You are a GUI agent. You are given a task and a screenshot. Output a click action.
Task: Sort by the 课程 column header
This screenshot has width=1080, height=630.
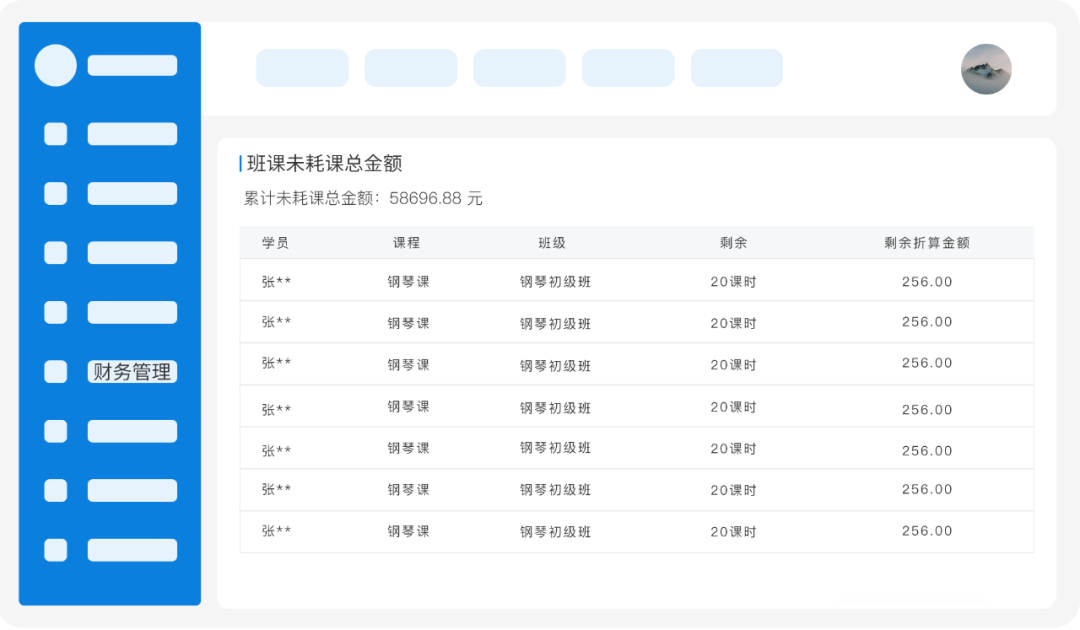(x=407, y=243)
